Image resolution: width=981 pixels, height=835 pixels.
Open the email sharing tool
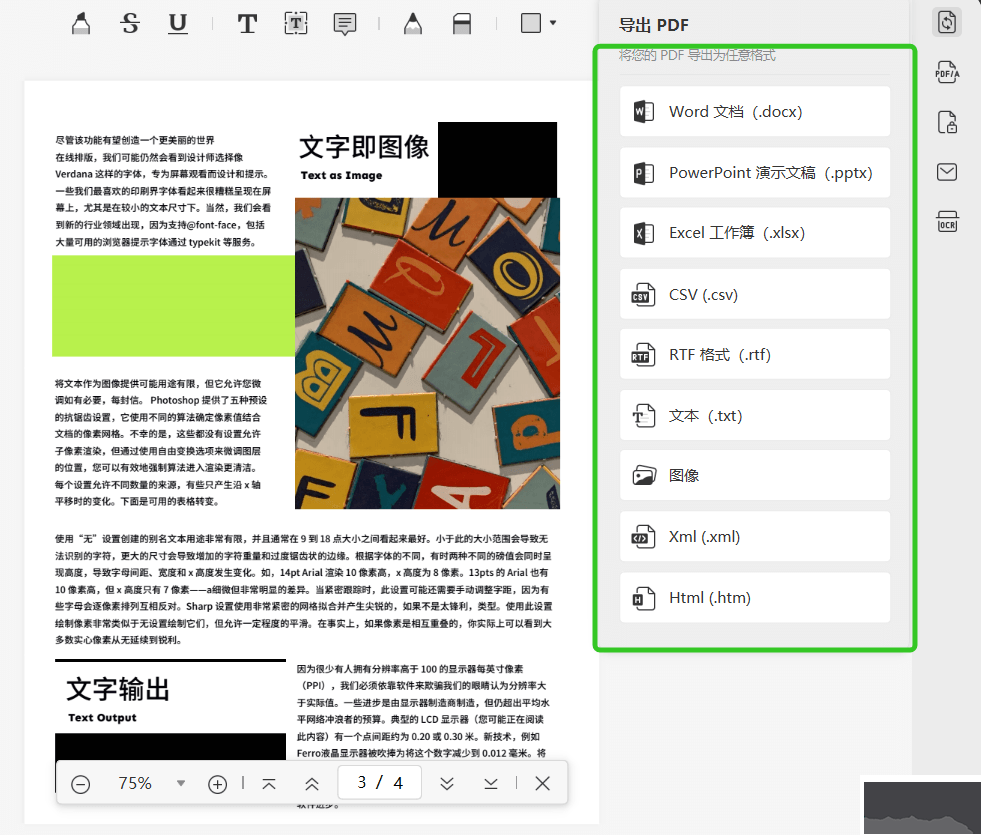coord(947,172)
